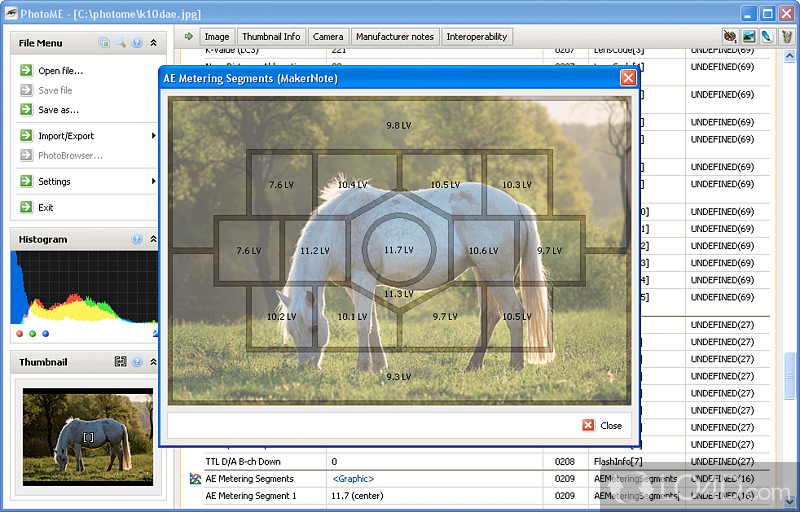Switch to the Image tab
Image resolution: width=800 pixels, height=512 pixels.
point(217,37)
